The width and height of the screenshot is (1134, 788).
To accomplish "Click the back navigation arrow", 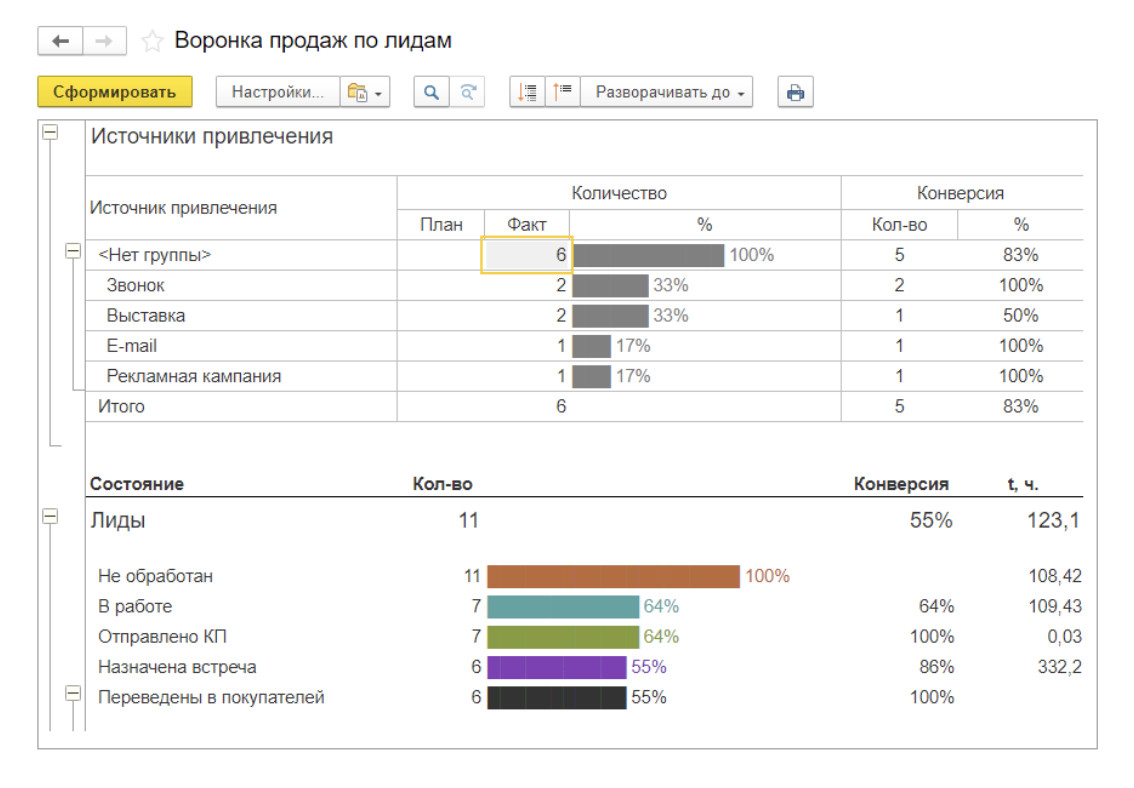I will tap(60, 41).
